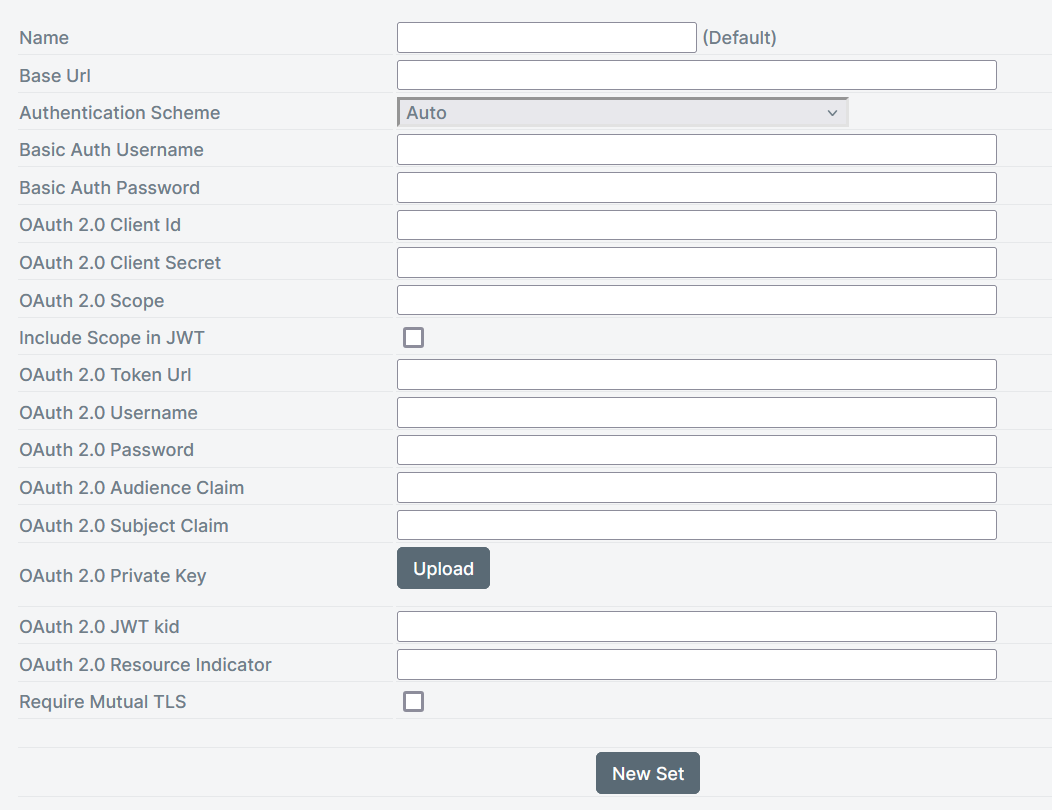Click the OAuth 2.0 Password field

click(696, 450)
